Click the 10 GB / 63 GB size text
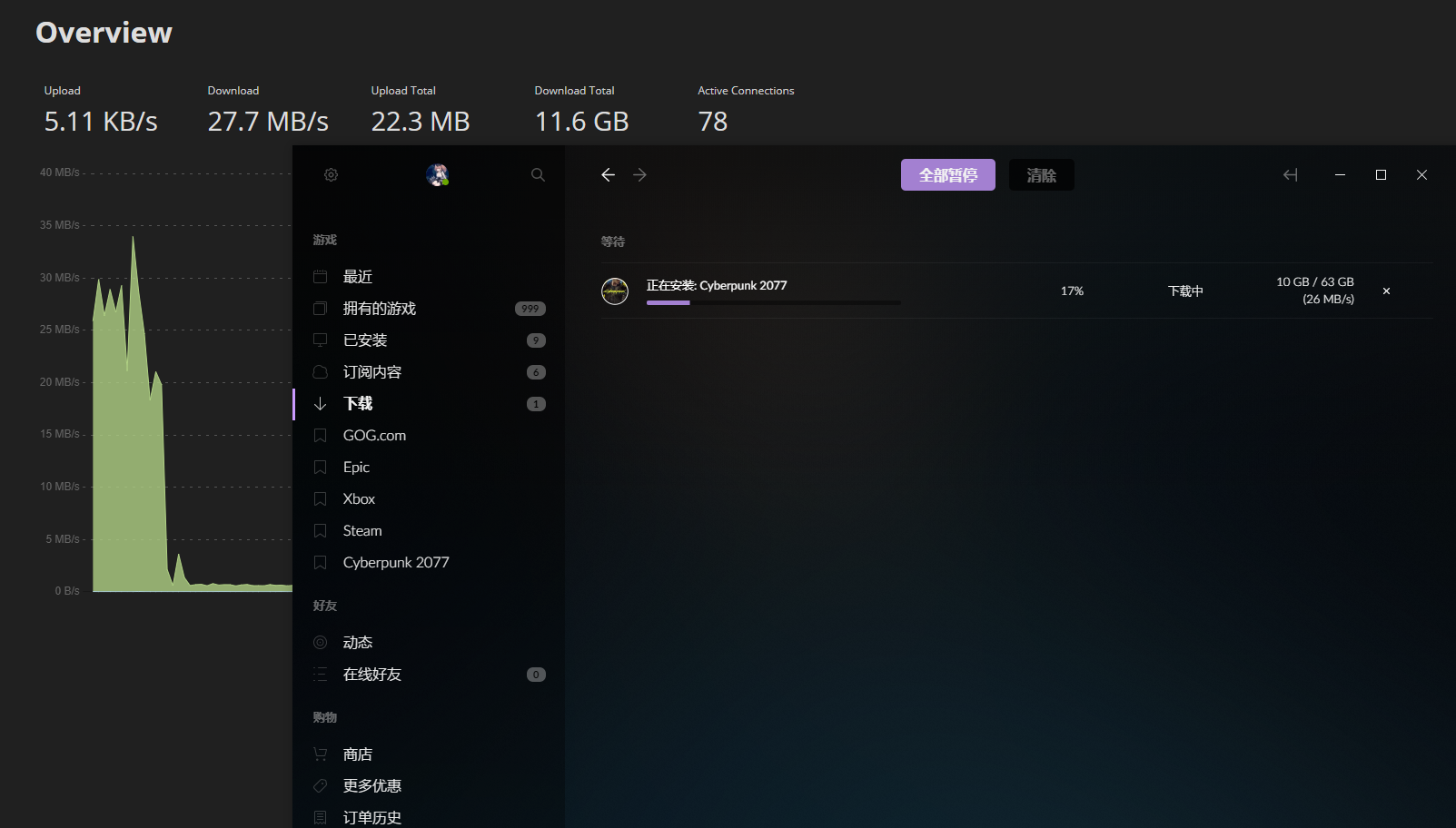Viewport: 1456px width, 828px height. [1314, 282]
